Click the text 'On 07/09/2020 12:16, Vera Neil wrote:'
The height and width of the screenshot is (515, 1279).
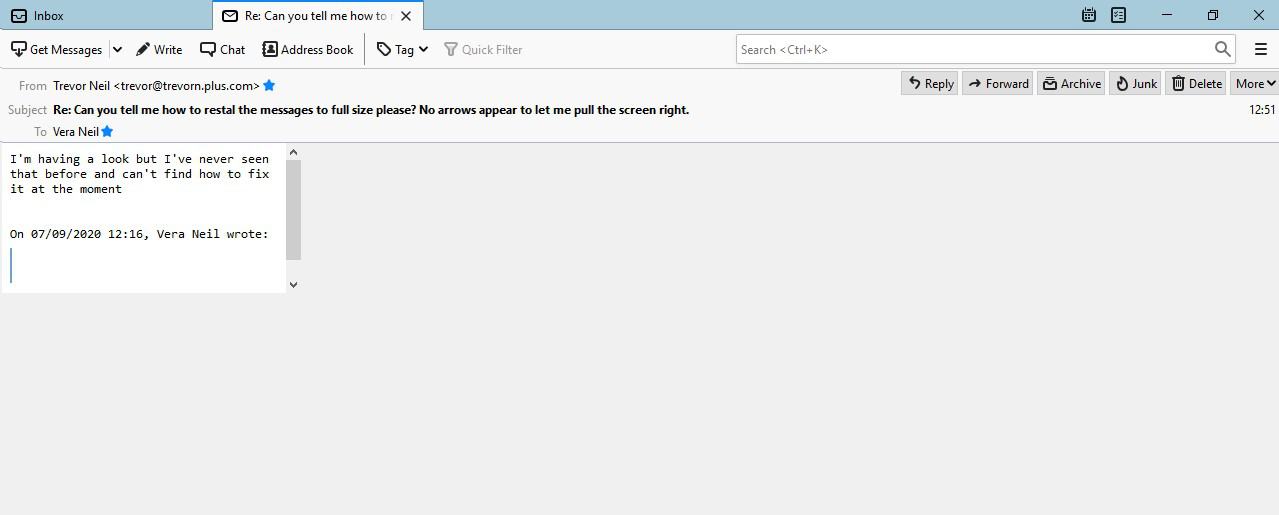pyautogui.click(x=139, y=234)
